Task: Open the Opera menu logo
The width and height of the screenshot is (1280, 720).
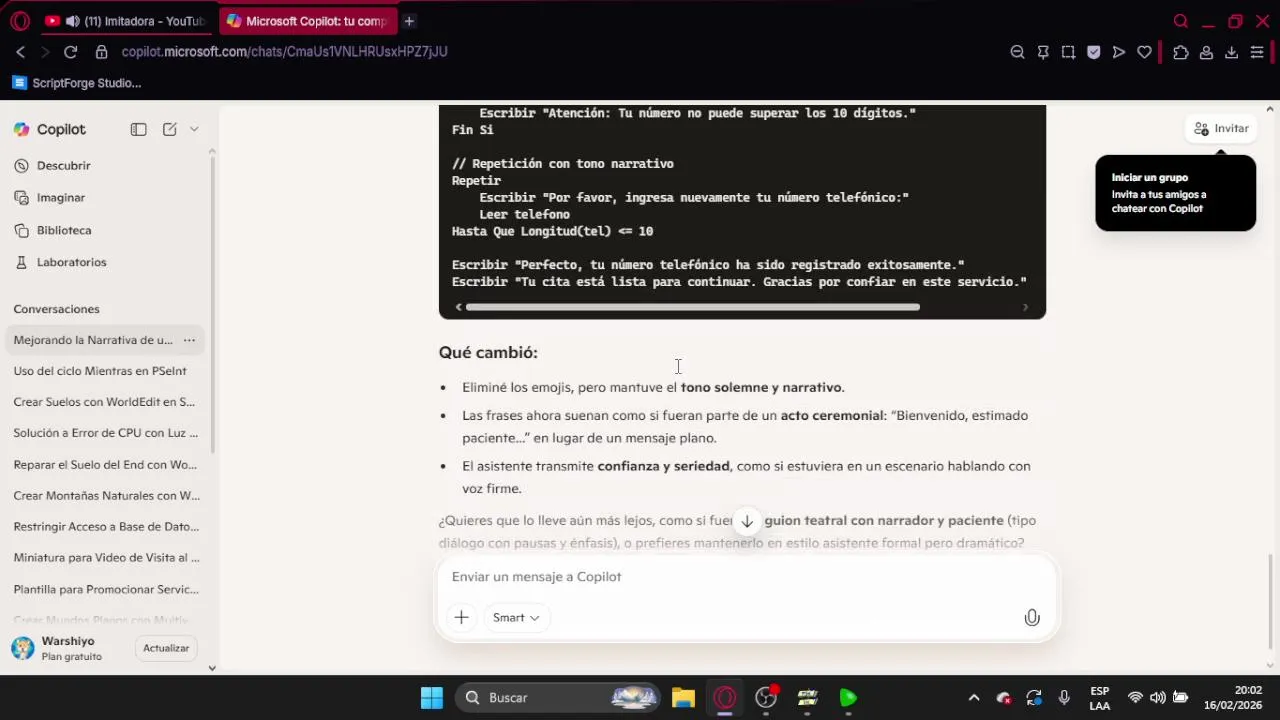Action: pyautogui.click(x=20, y=21)
